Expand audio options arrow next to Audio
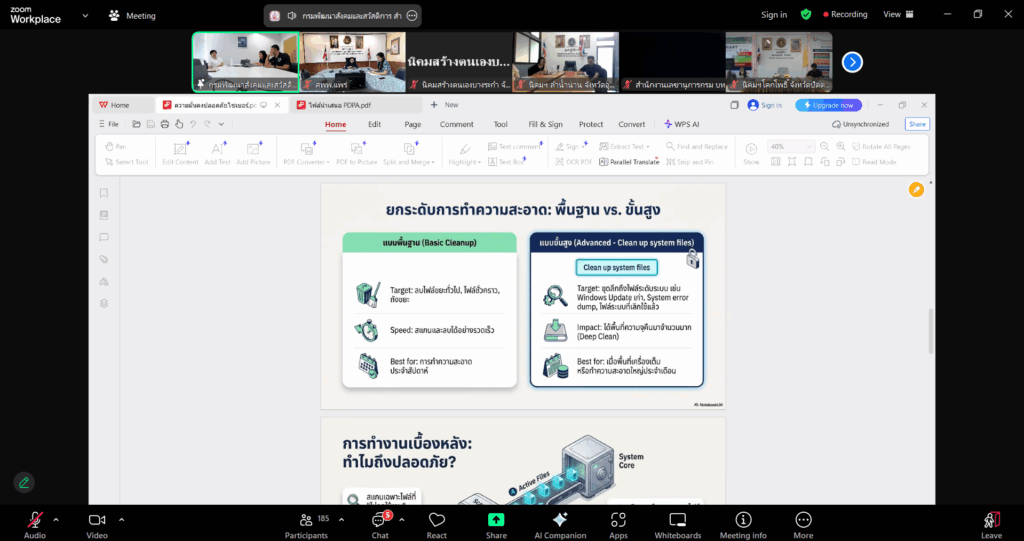 56,519
